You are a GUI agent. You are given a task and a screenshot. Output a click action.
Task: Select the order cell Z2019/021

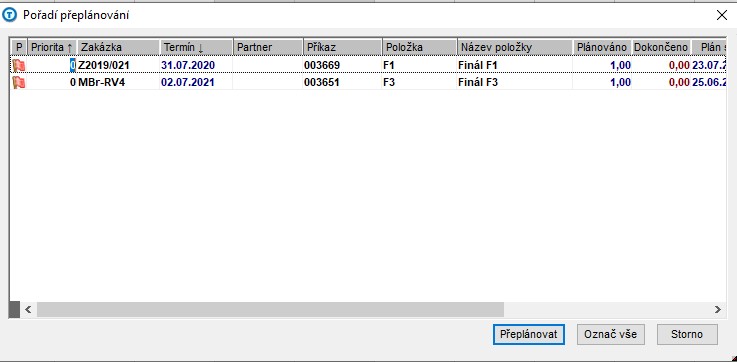tap(103, 65)
